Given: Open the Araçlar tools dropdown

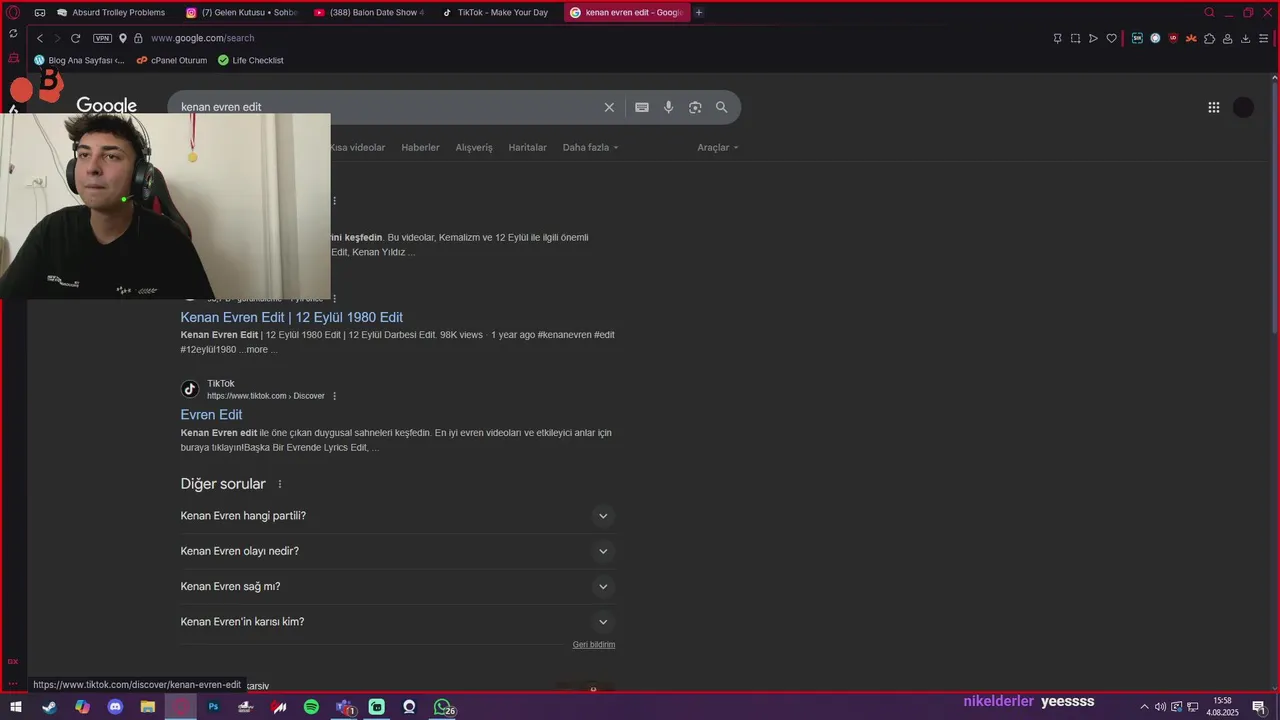Looking at the screenshot, I should click(x=718, y=147).
